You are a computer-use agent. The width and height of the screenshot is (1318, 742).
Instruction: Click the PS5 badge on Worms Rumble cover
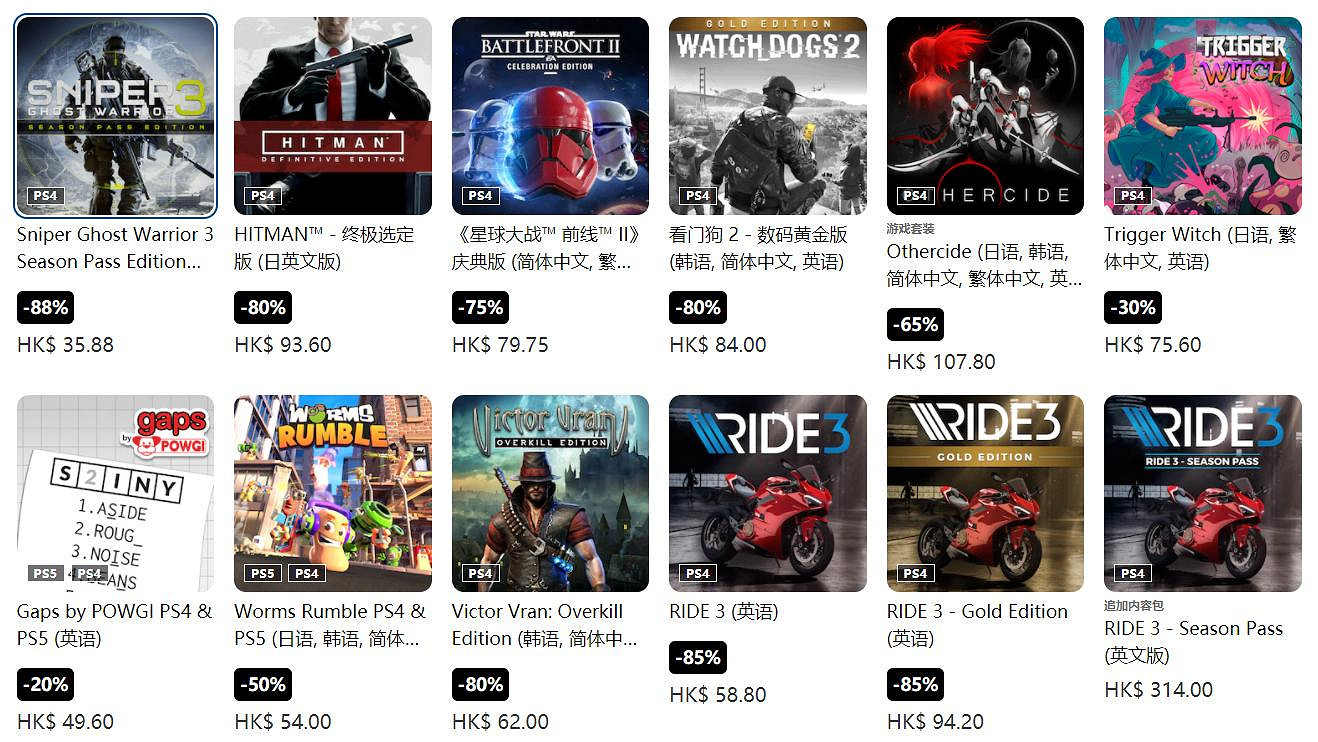[263, 574]
